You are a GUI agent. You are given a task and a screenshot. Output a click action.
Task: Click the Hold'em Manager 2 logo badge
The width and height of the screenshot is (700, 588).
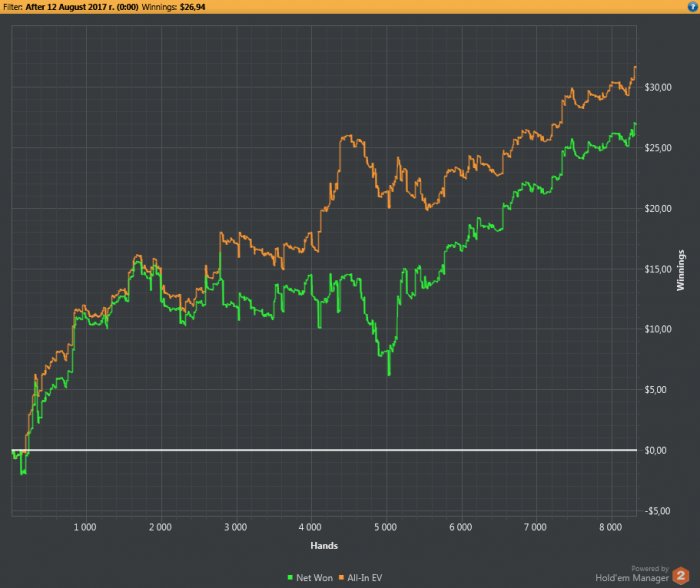pyautogui.click(x=681, y=575)
